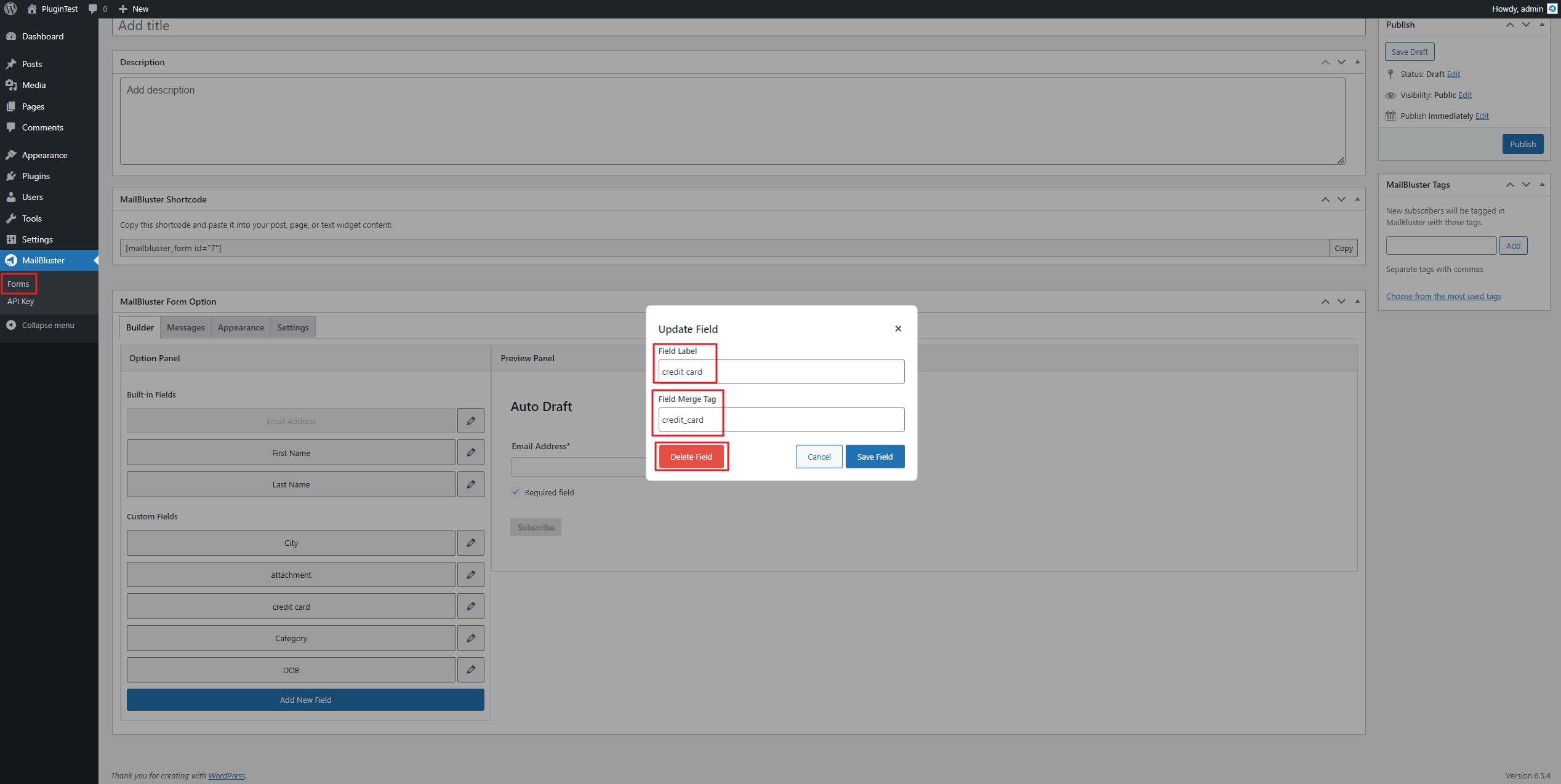This screenshot has width=1561, height=784.
Task: Open the Appearance tab in Form Option
Action: coord(241,327)
